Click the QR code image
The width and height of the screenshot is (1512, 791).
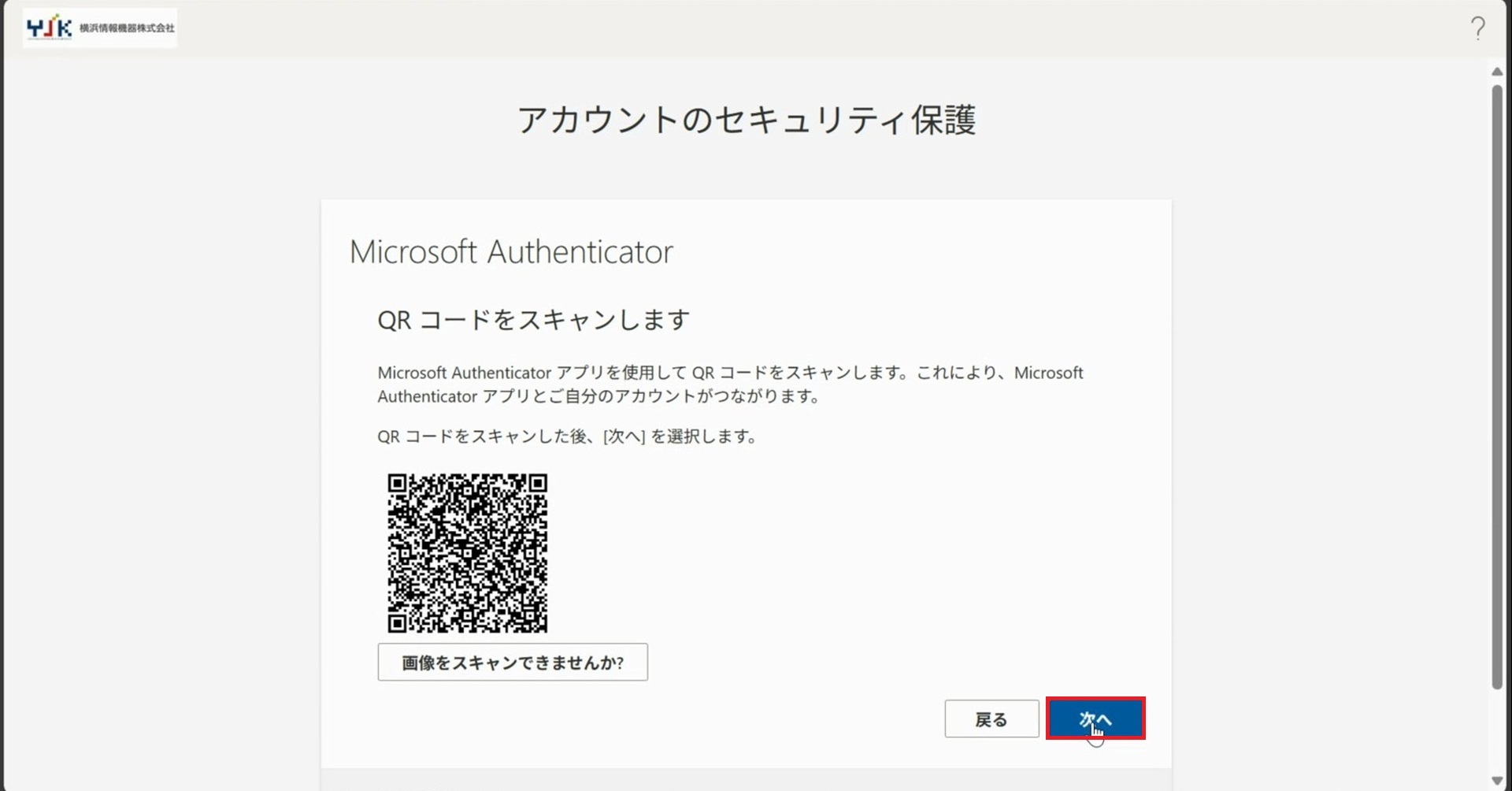[x=467, y=553]
